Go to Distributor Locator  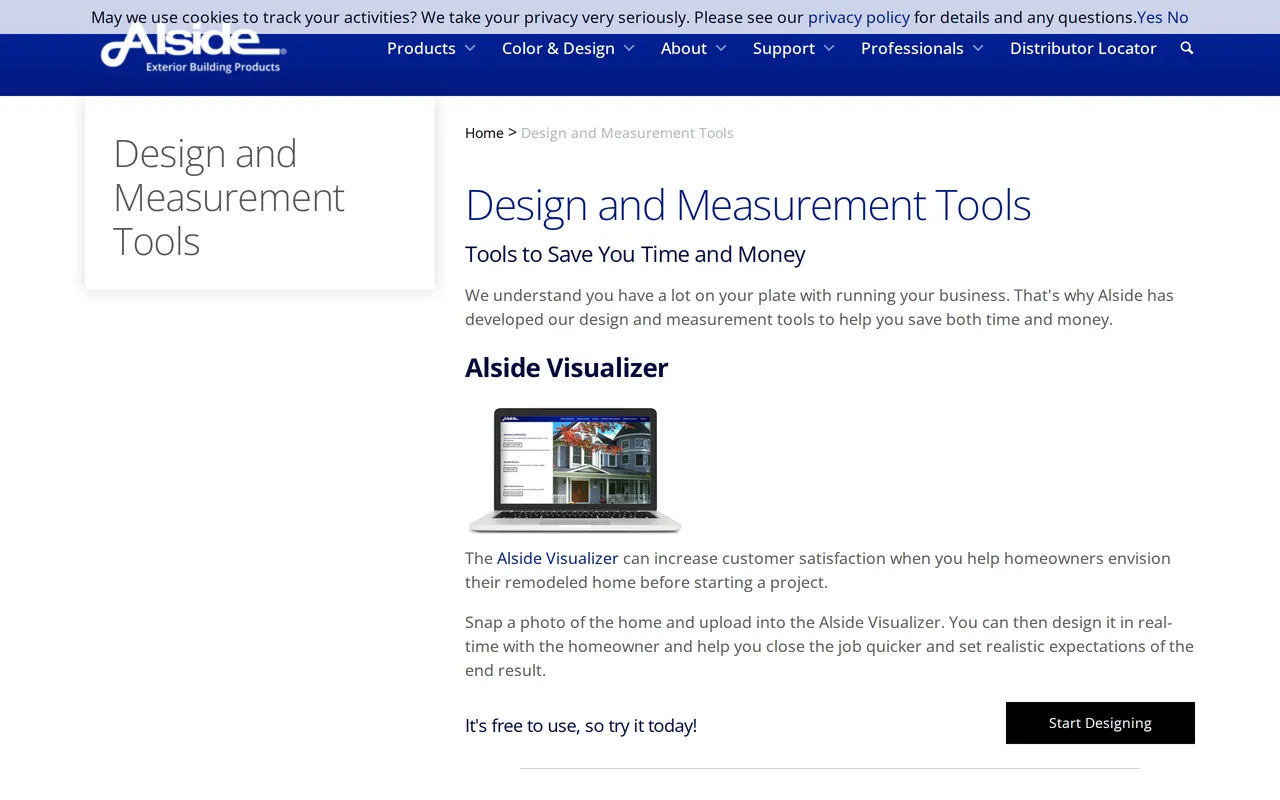pyautogui.click(x=1083, y=48)
